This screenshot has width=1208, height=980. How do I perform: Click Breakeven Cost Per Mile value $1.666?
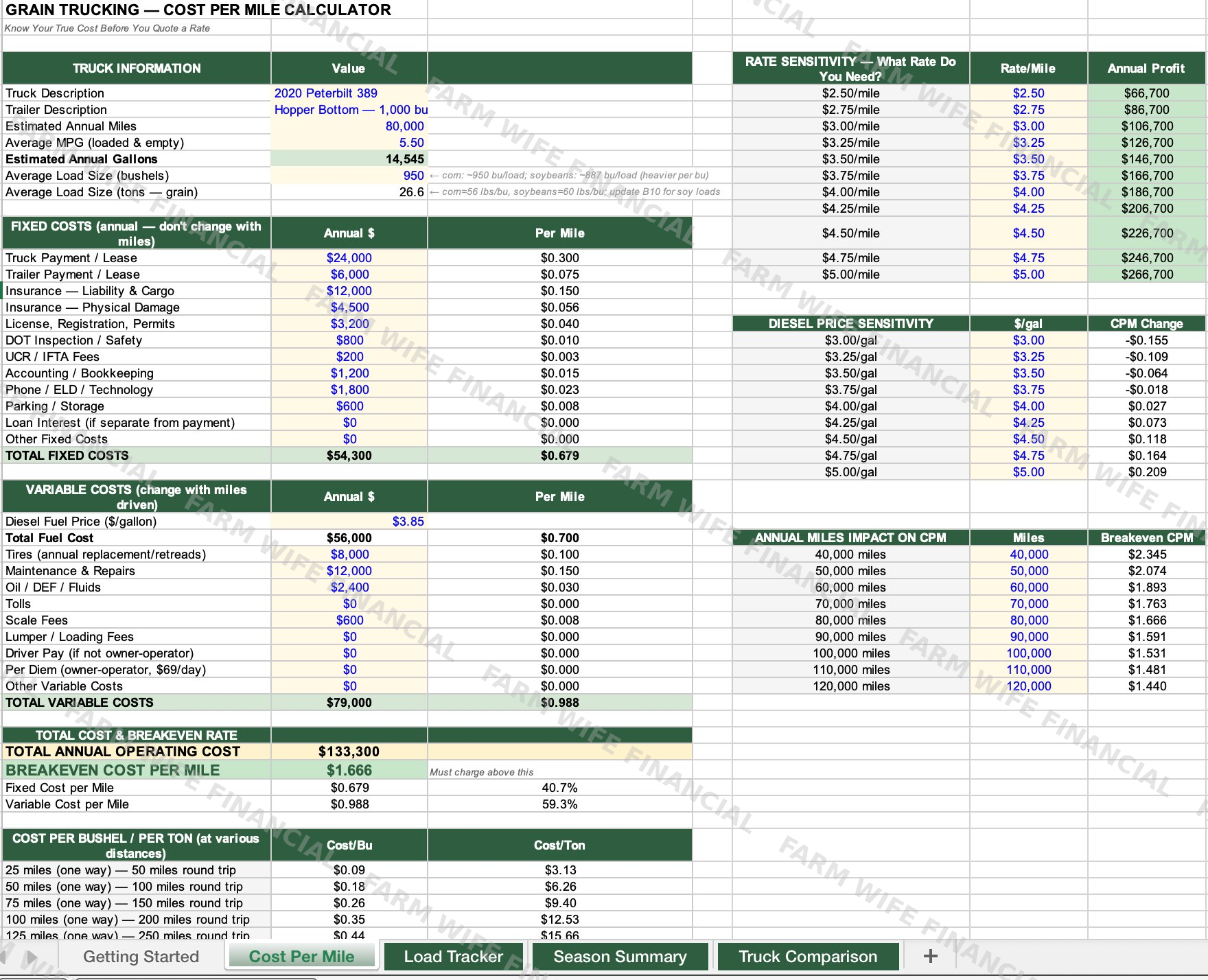point(349,770)
